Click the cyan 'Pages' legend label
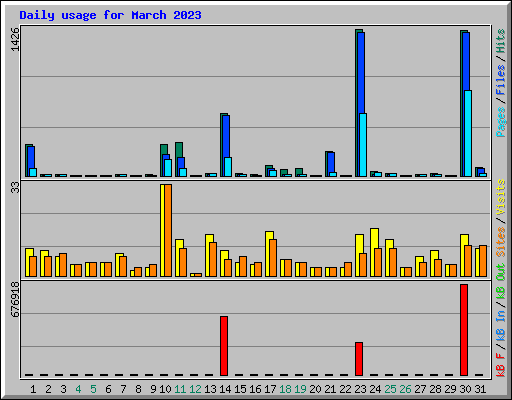 click(501, 122)
